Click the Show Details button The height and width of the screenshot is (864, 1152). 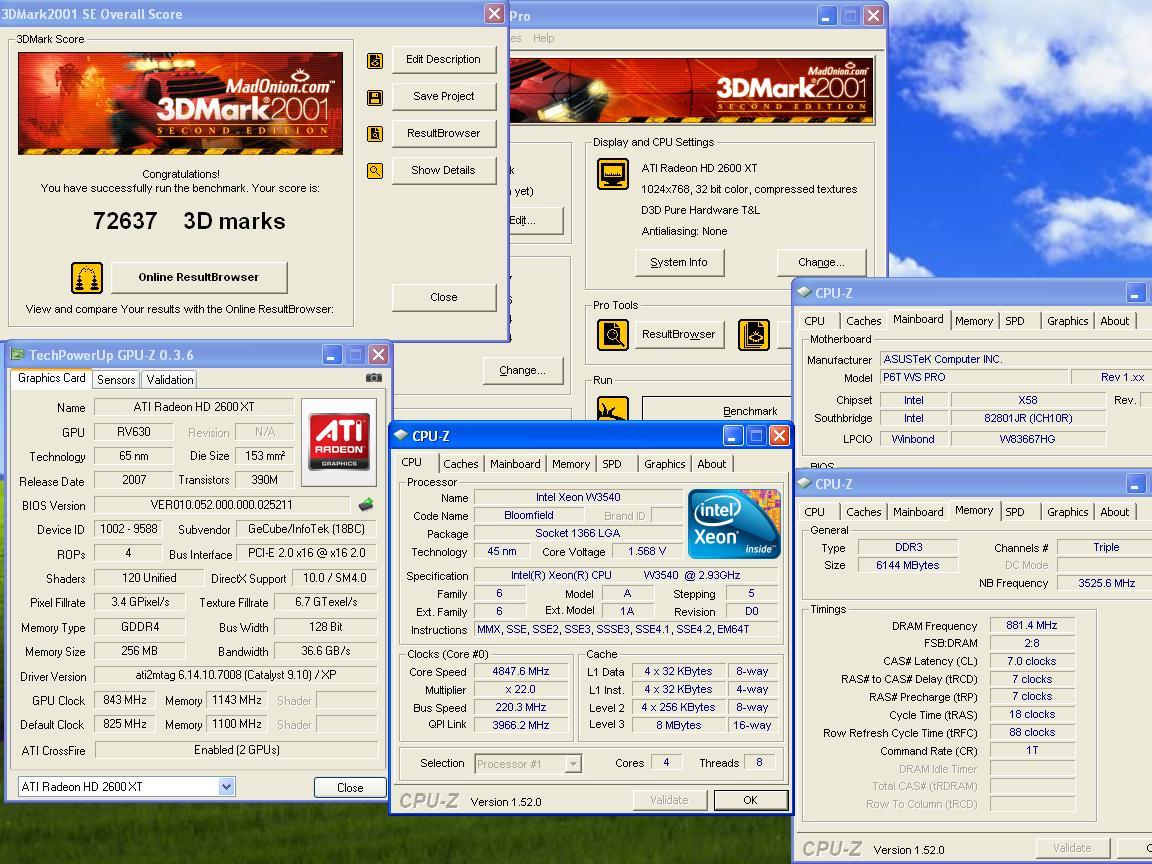point(444,170)
